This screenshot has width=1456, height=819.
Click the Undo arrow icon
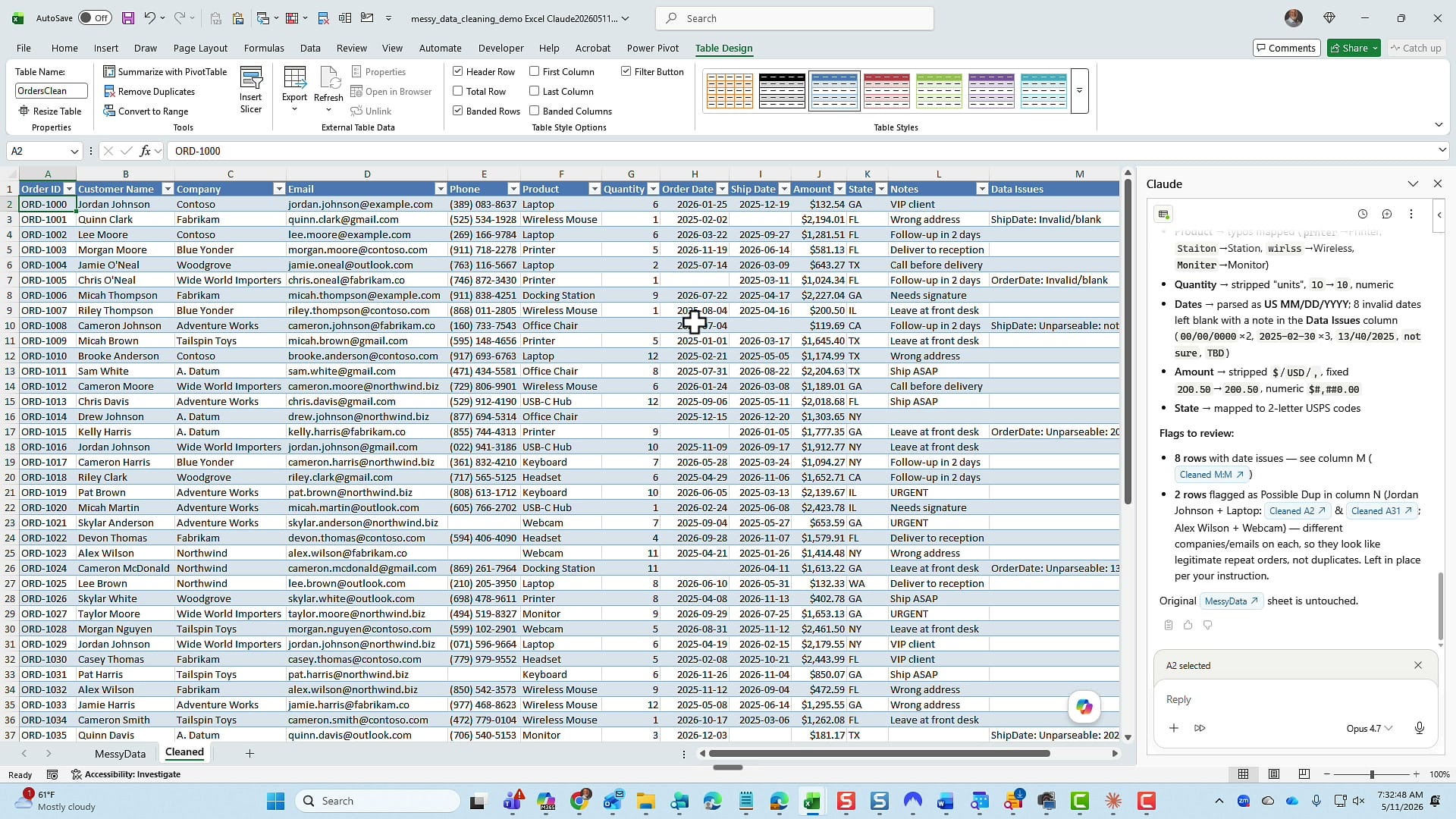(149, 18)
